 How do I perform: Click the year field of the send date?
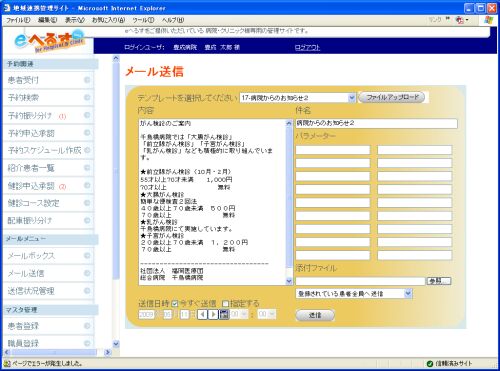coord(146,314)
